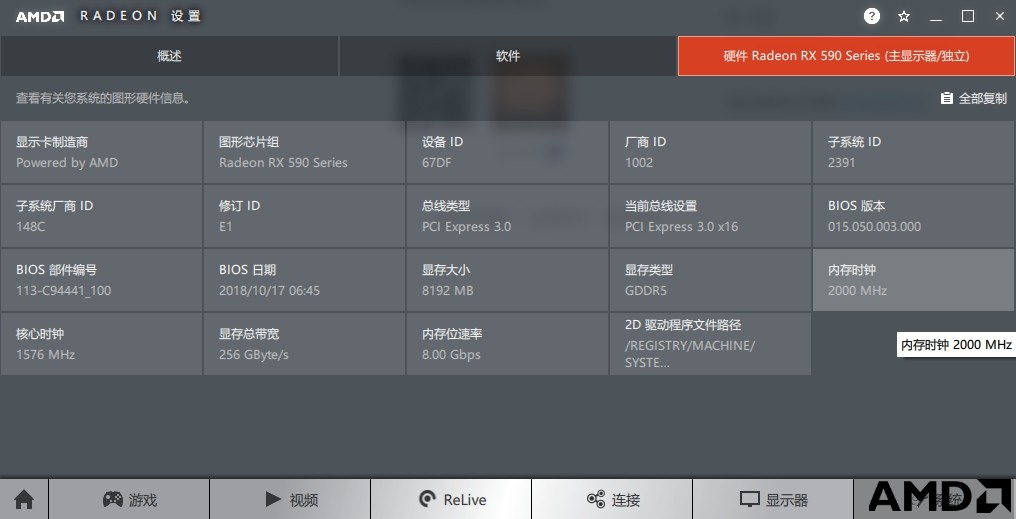Switch to the 概述 tab
Screen dimensions: 1016x519
click(169, 56)
